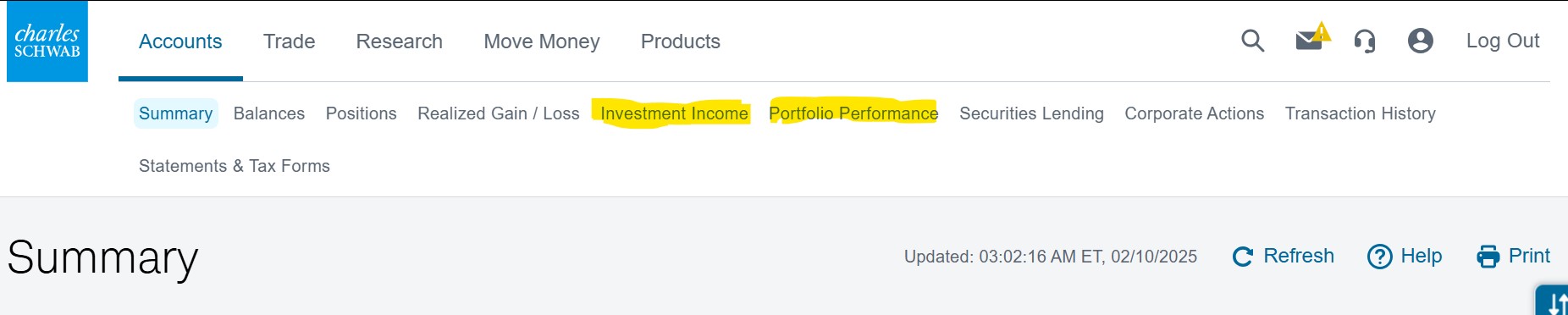Open the Research menu
This screenshot has width=1568, height=315.
point(399,41)
